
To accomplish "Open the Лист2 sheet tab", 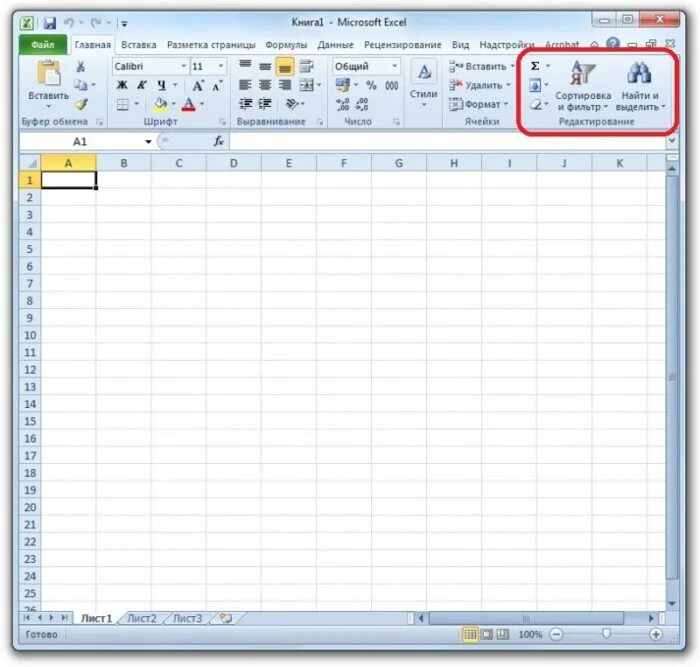I will (142, 618).
